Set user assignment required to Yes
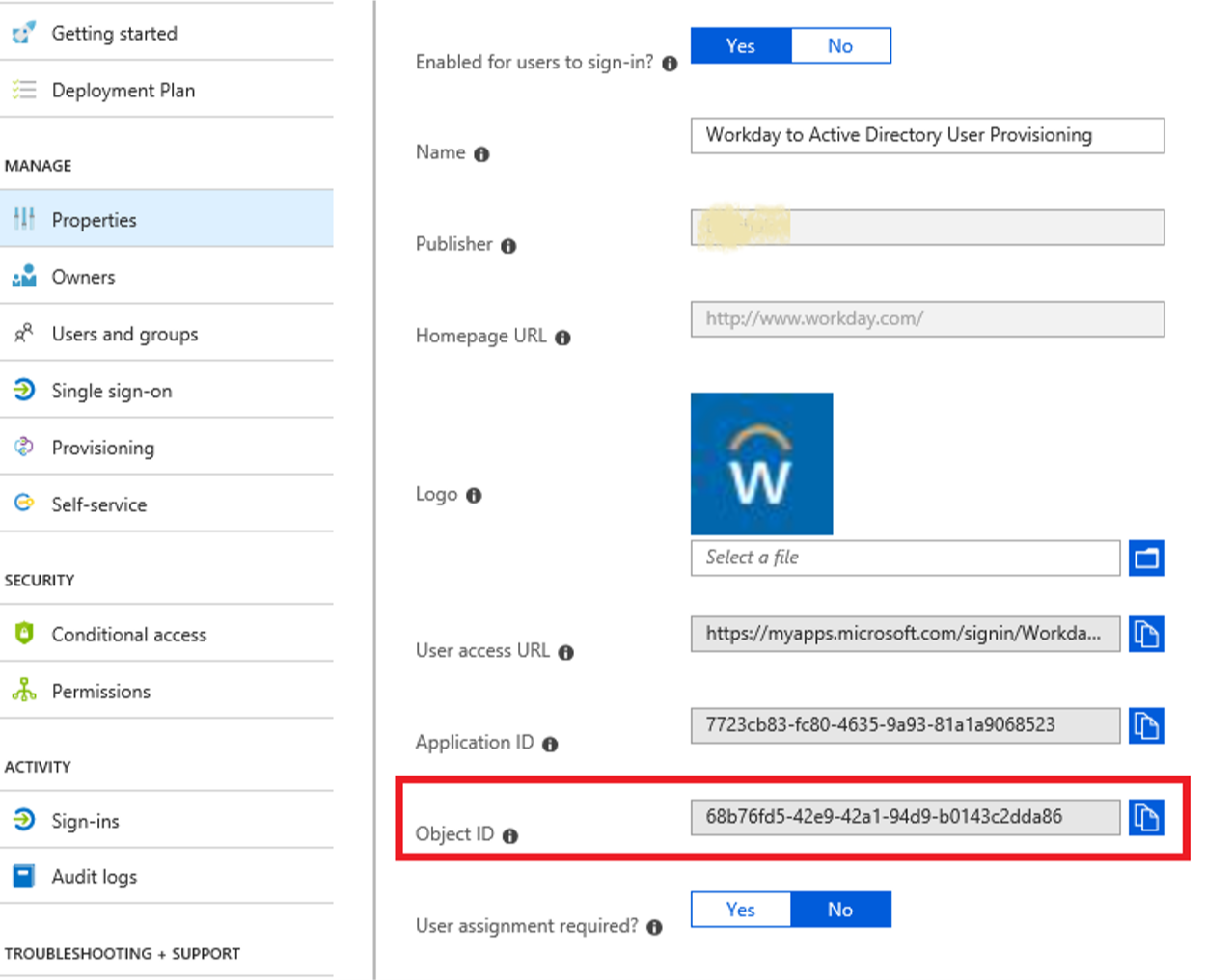Image resolution: width=1205 pixels, height=980 pixels. 741,910
